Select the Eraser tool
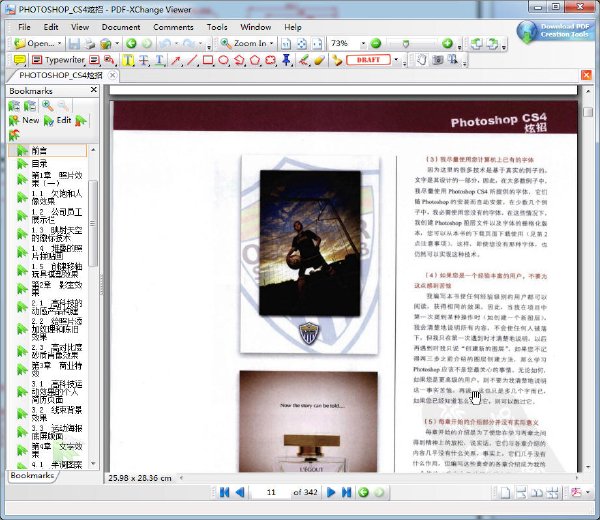 [319, 60]
